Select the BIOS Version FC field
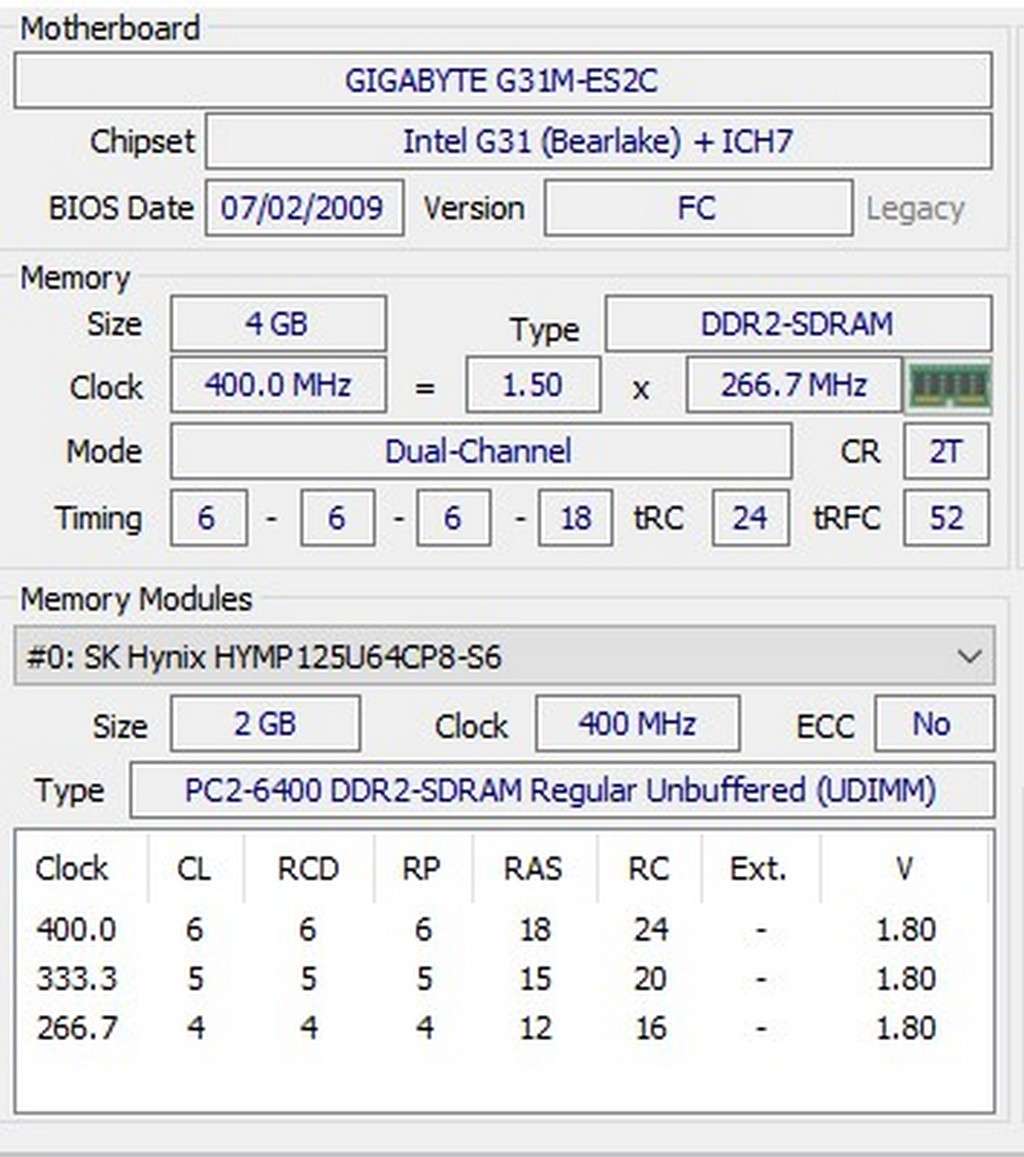The width and height of the screenshot is (1024, 1157). 697,208
